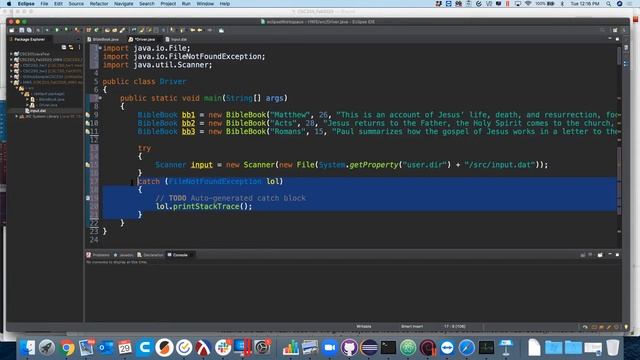Open the Run menu
This screenshot has height=360, width=640.
point(186,4)
